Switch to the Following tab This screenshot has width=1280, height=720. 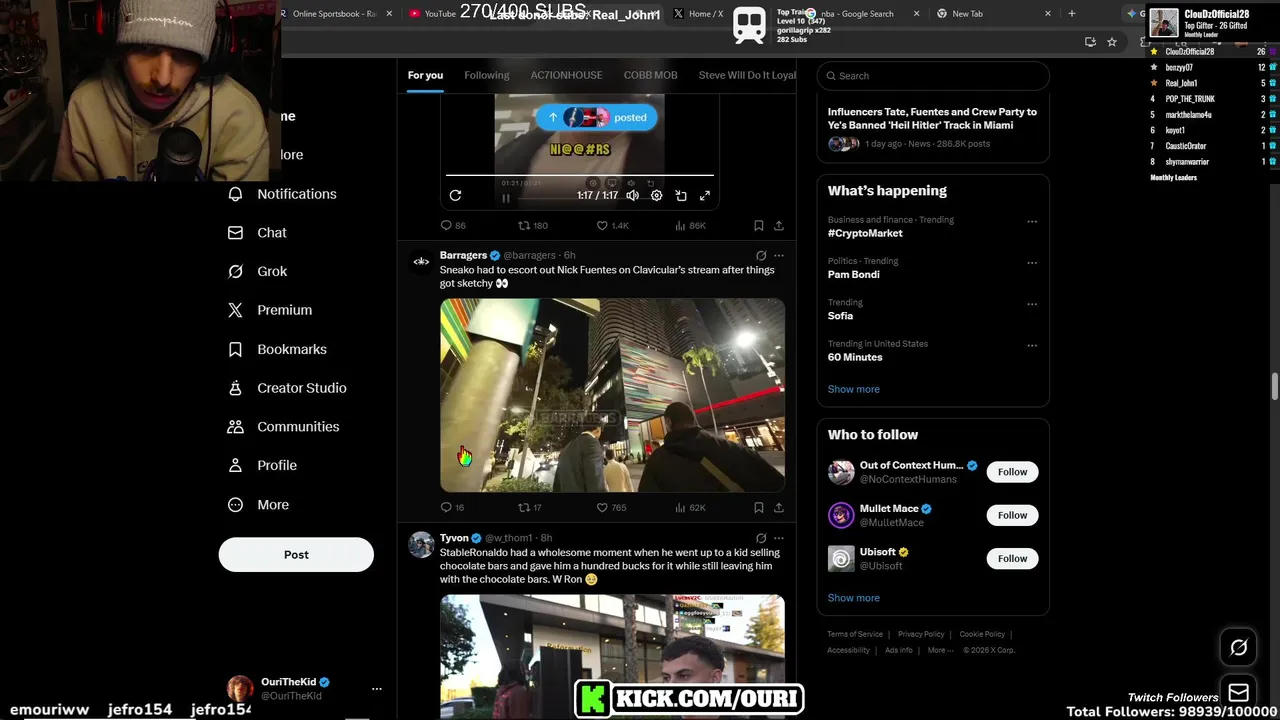487,75
